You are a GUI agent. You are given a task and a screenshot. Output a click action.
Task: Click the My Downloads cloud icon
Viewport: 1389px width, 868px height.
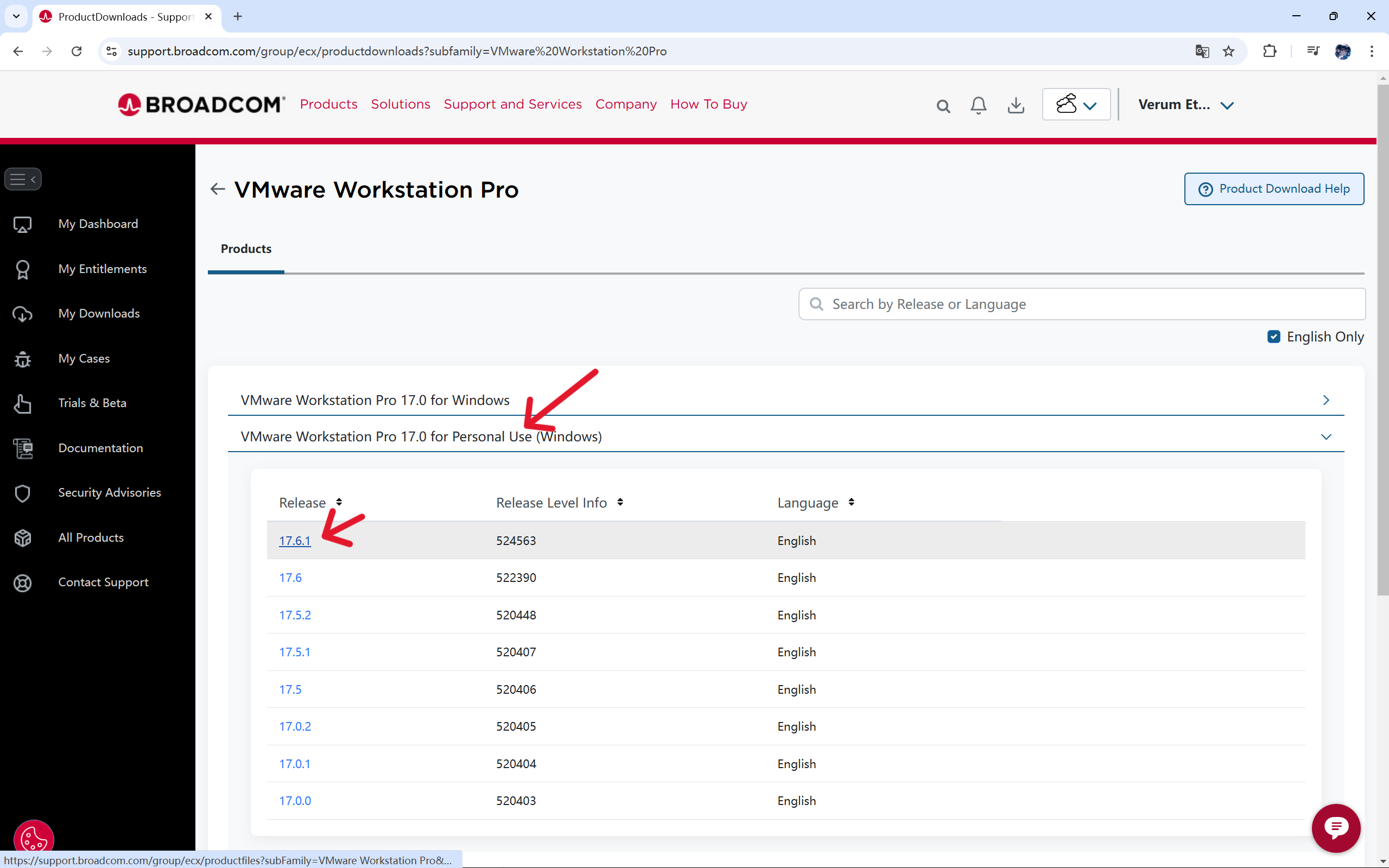[x=22, y=314]
